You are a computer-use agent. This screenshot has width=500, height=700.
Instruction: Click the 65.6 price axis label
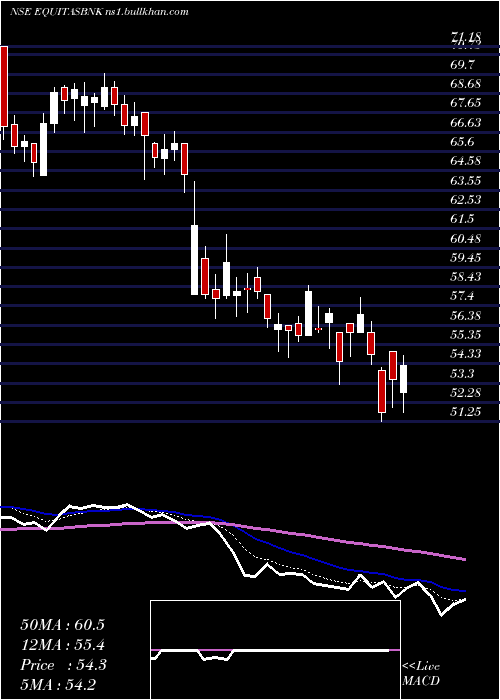(463, 142)
